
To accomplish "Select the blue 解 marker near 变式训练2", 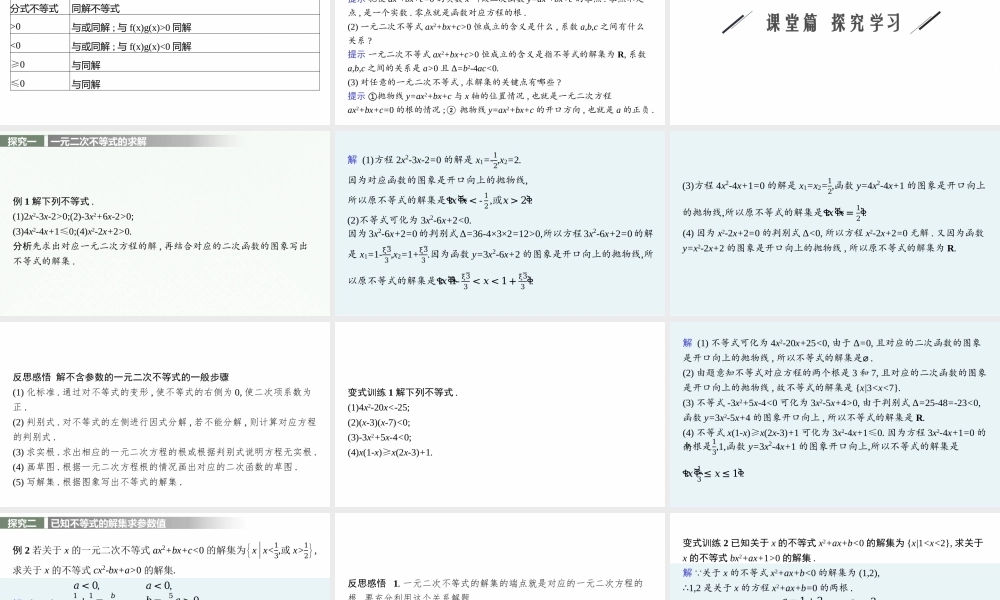I will coord(688,570).
